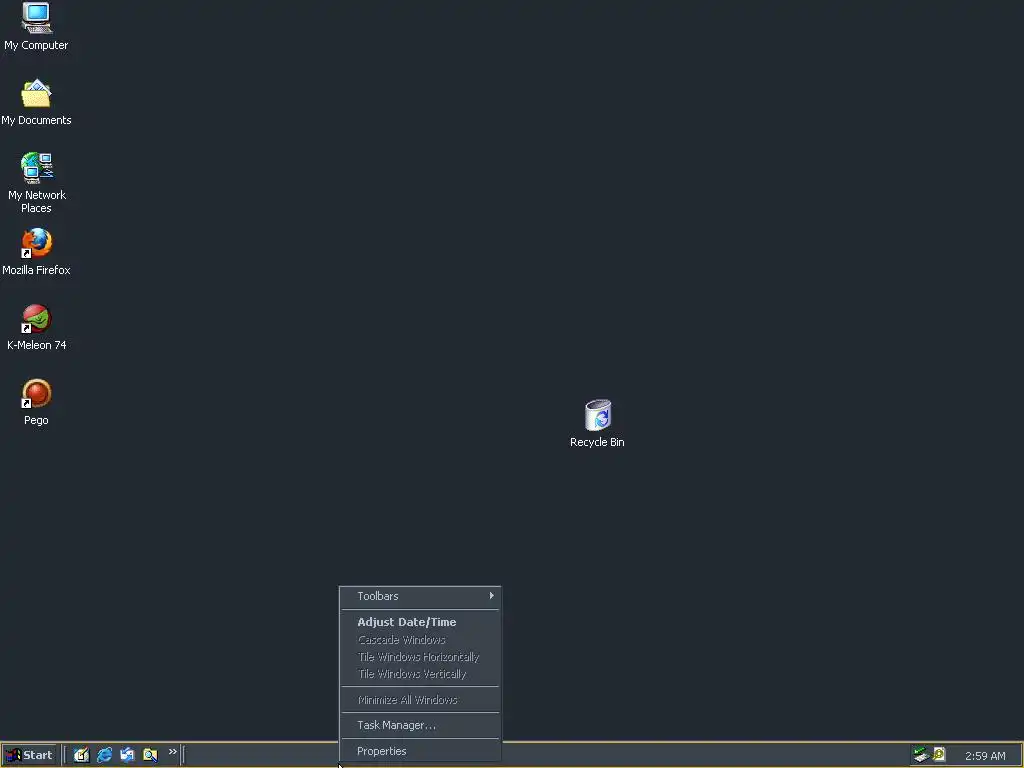Click the disabled Cascade Windows entry
This screenshot has width=1024, height=768.
pos(421,639)
